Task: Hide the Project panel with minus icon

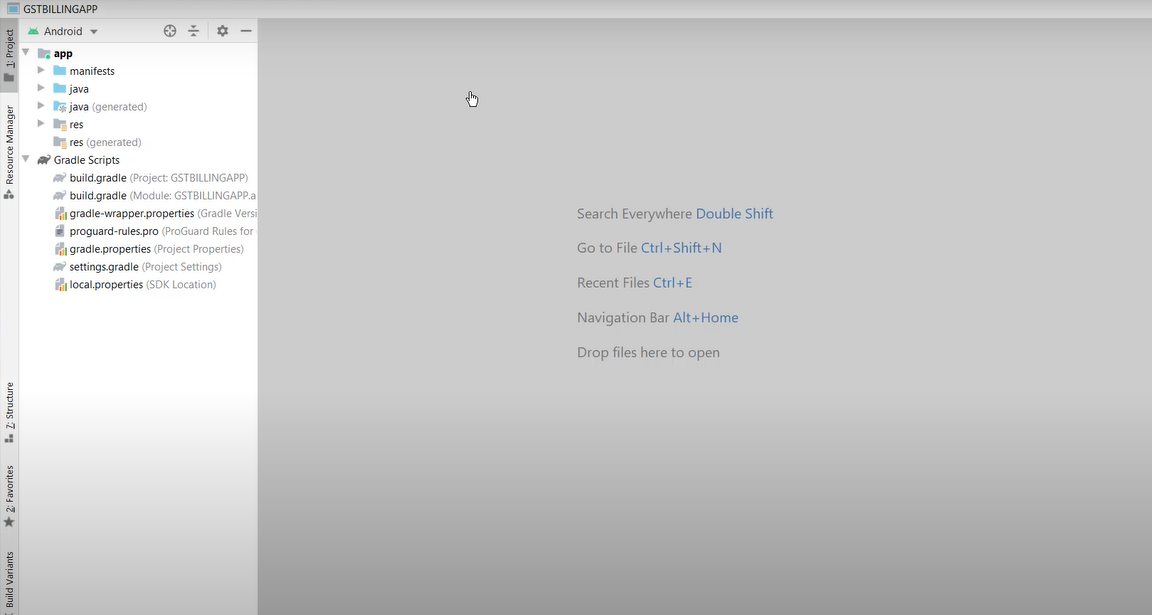Action: (x=246, y=31)
